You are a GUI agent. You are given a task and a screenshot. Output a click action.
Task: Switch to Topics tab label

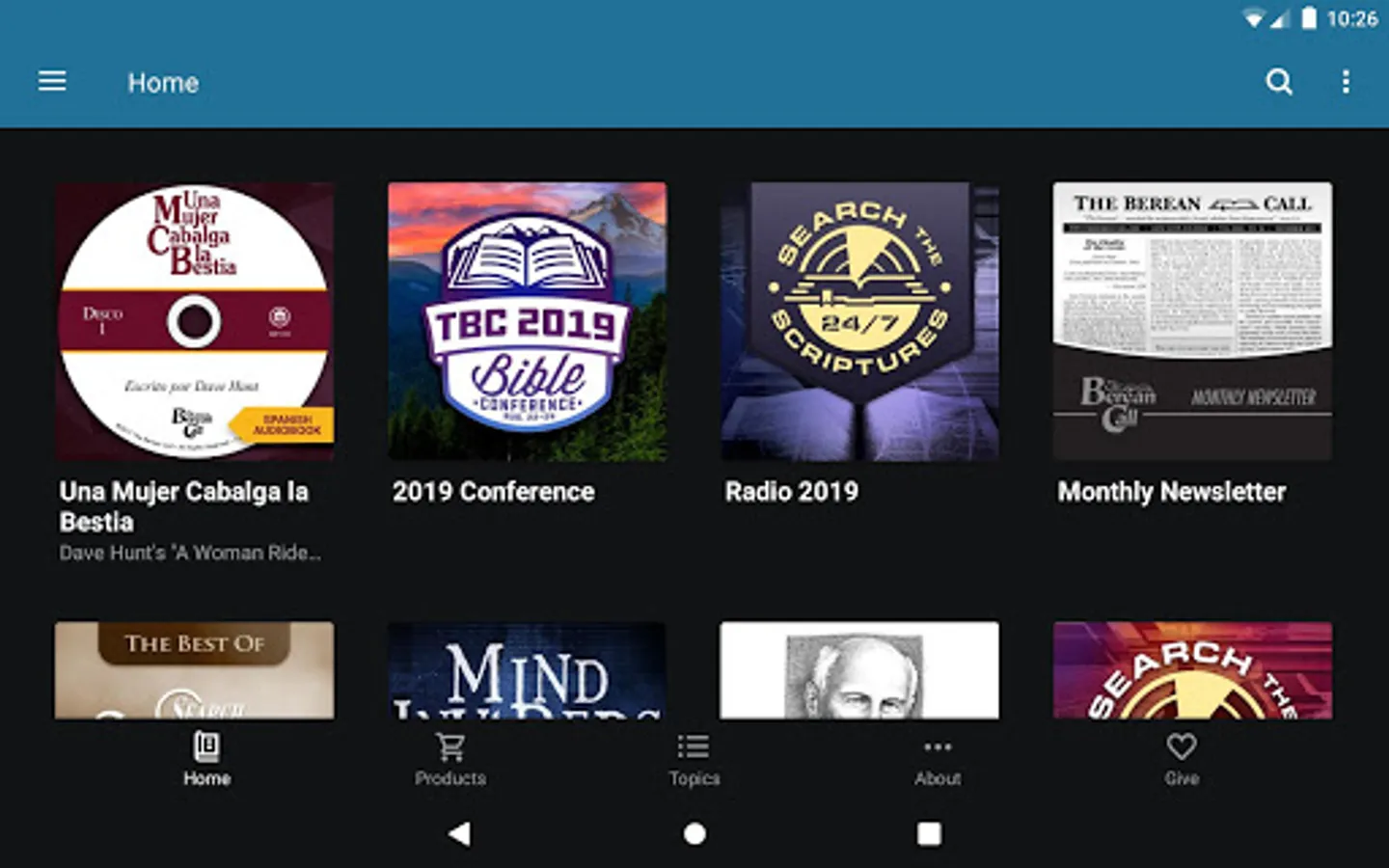click(694, 778)
